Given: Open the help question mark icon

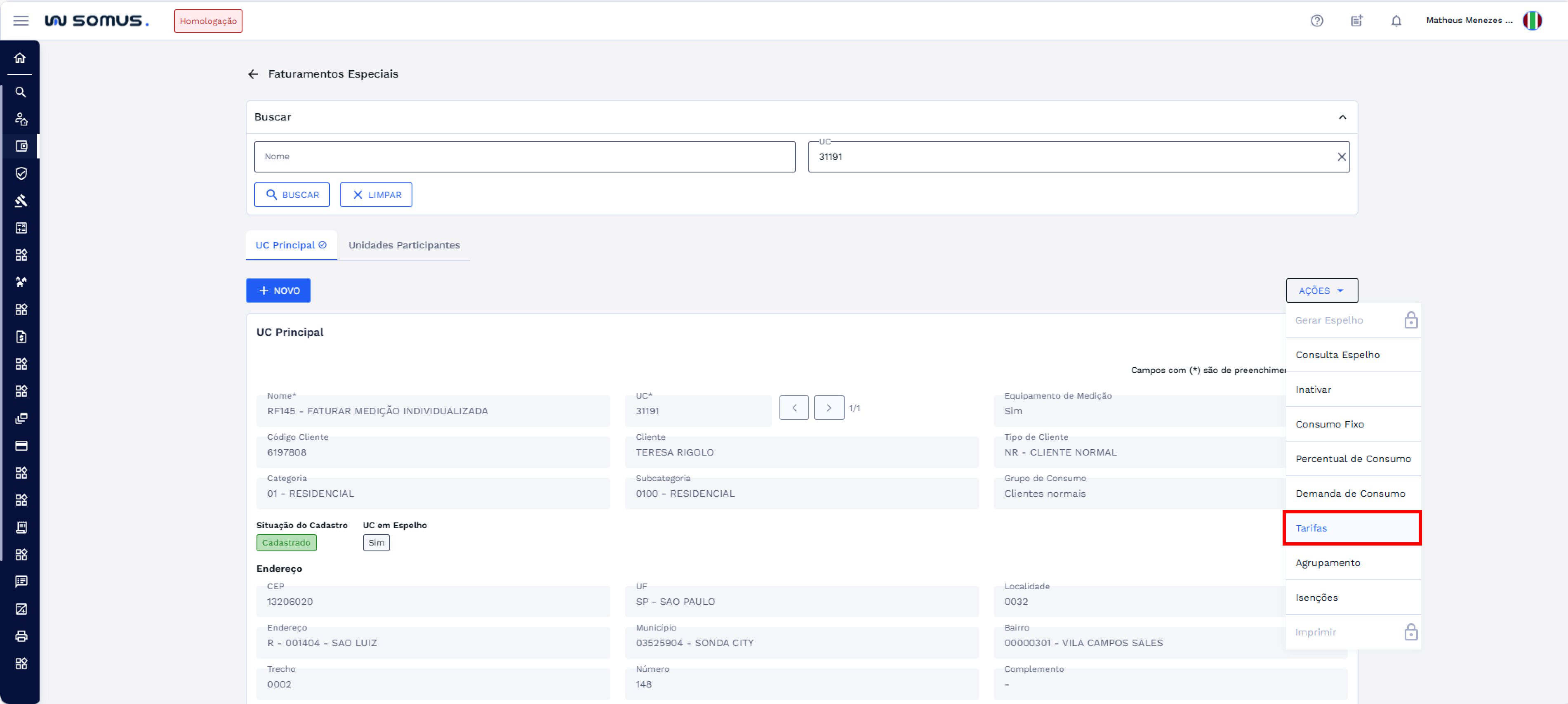Looking at the screenshot, I should click(x=1316, y=21).
